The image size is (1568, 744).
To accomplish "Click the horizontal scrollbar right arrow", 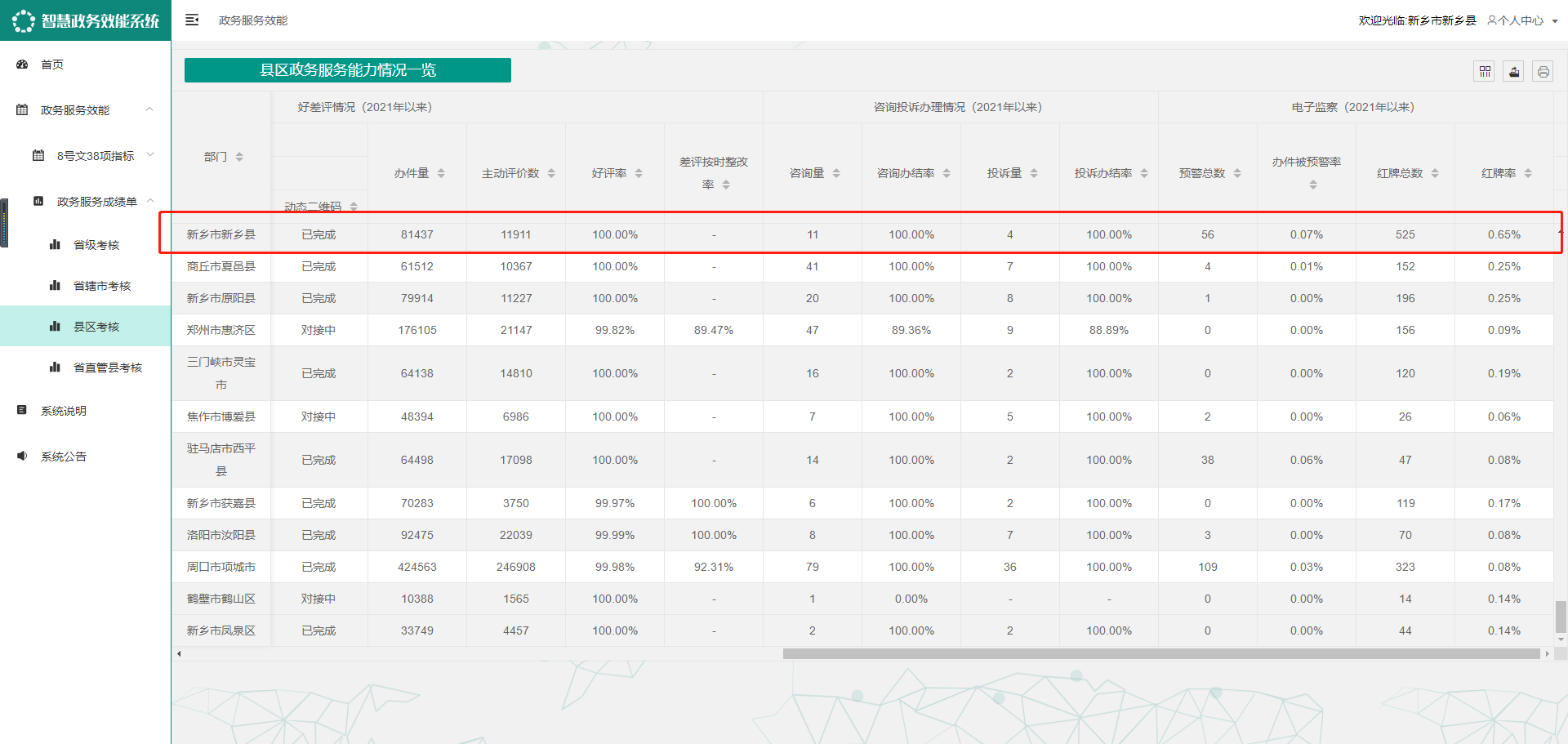I will 1547,653.
